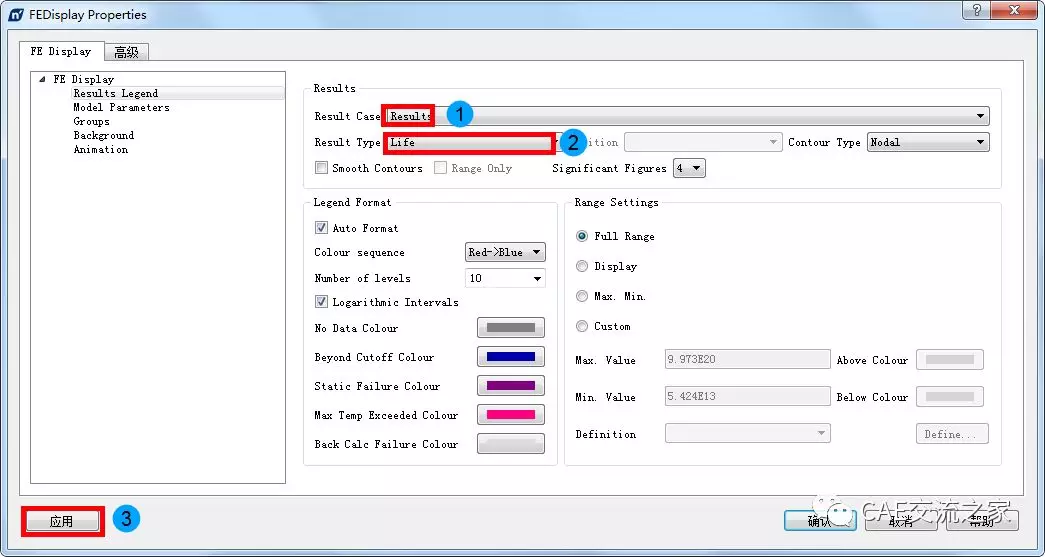Select the Display radio button
Screen dimensions: 1045x557
pos(582,266)
